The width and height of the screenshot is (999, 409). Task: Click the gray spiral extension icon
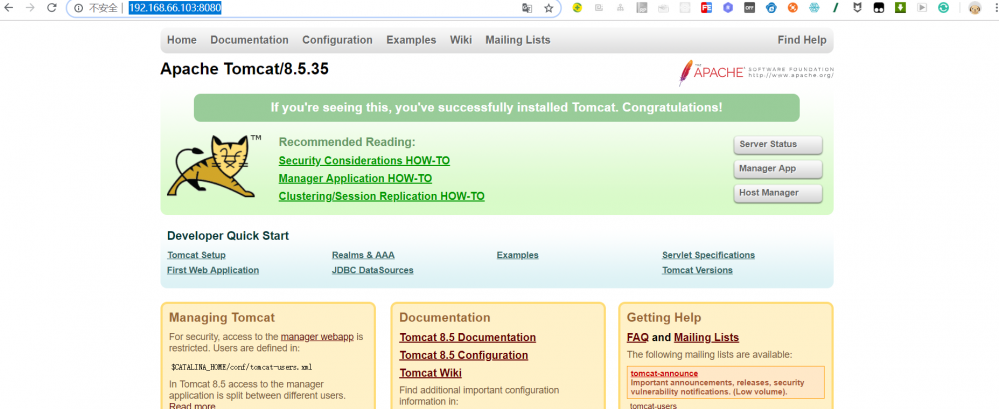(x=599, y=8)
